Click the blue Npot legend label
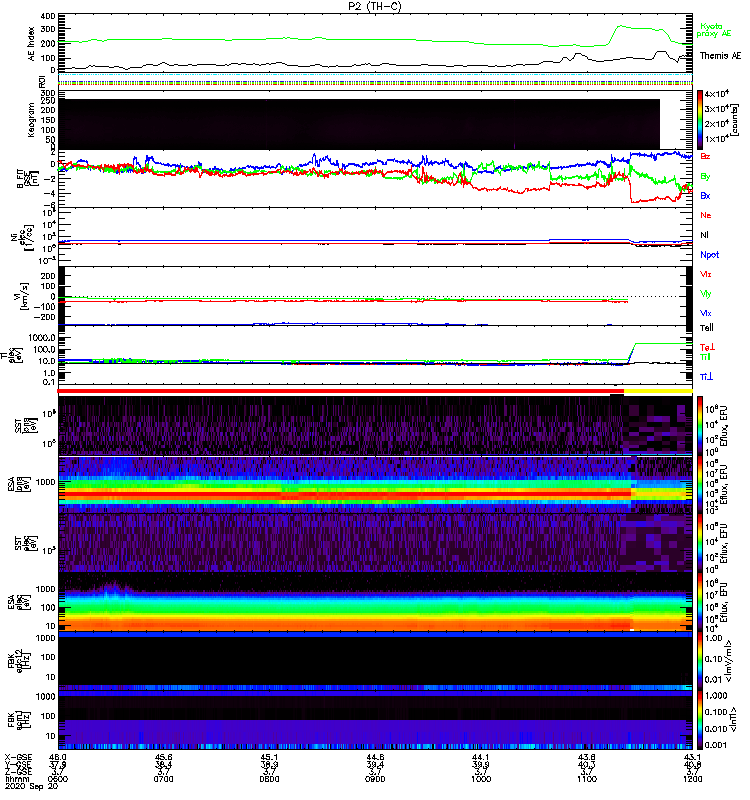 (x=710, y=255)
